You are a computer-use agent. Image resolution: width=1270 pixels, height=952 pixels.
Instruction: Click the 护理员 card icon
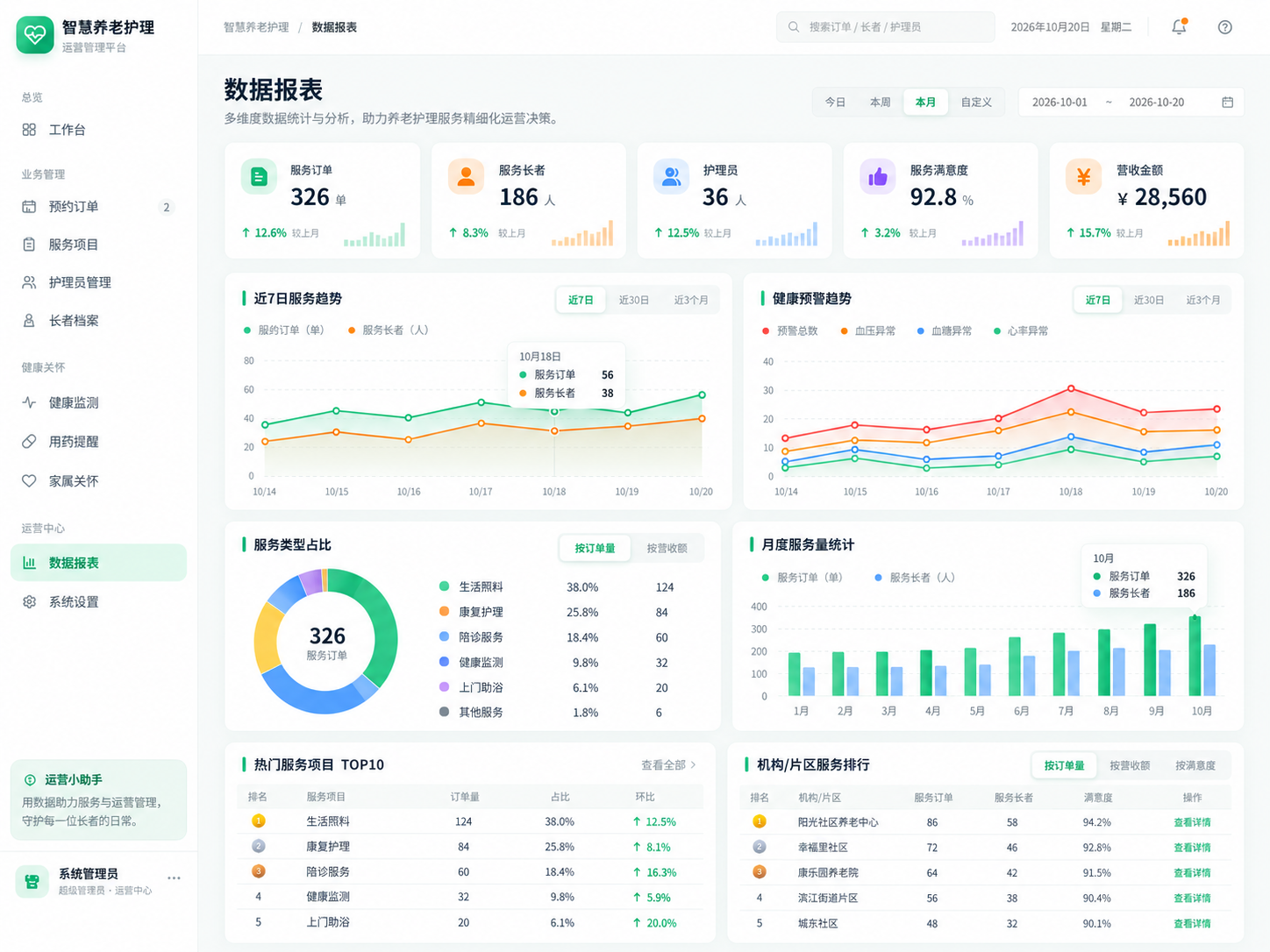click(x=671, y=176)
